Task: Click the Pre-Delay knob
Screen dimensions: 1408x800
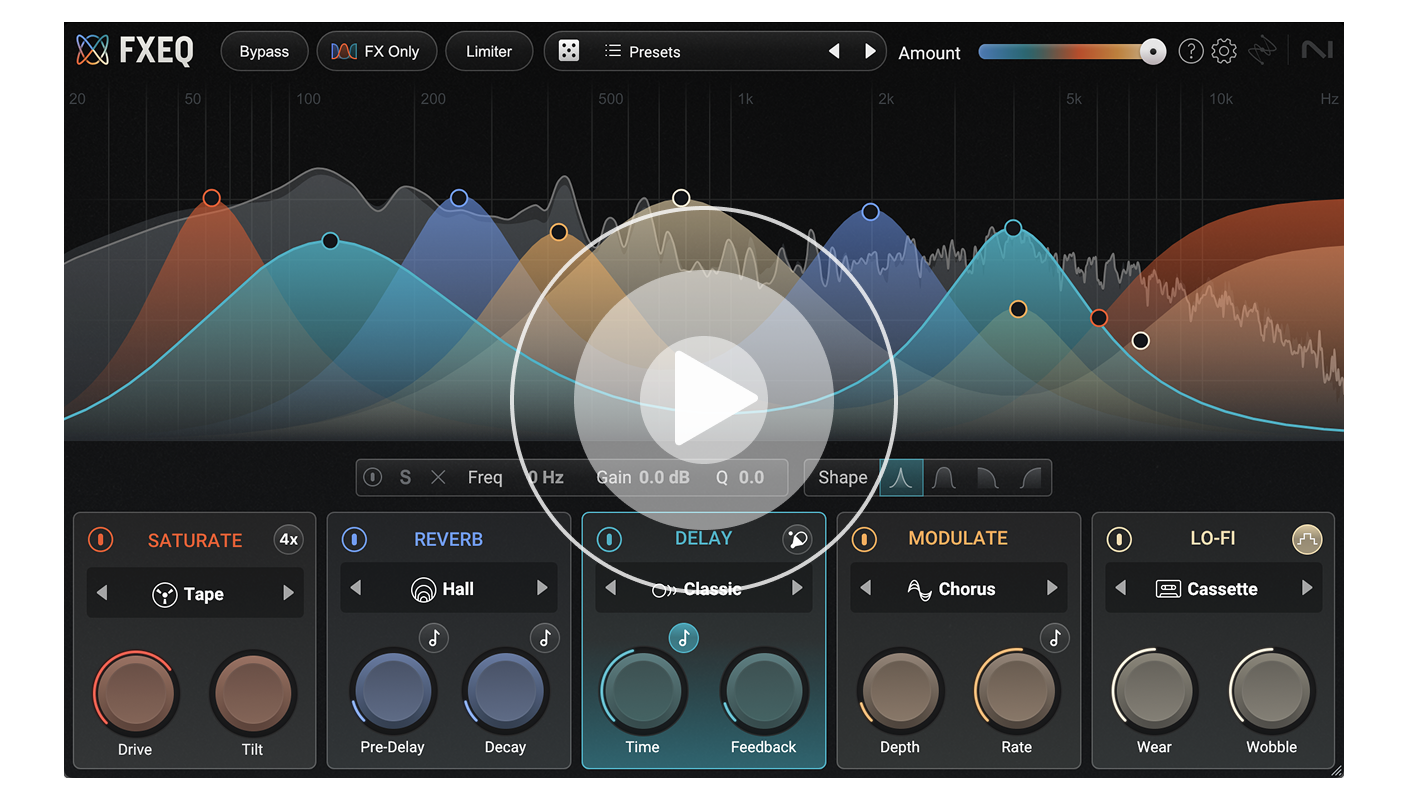Action: click(x=393, y=690)
